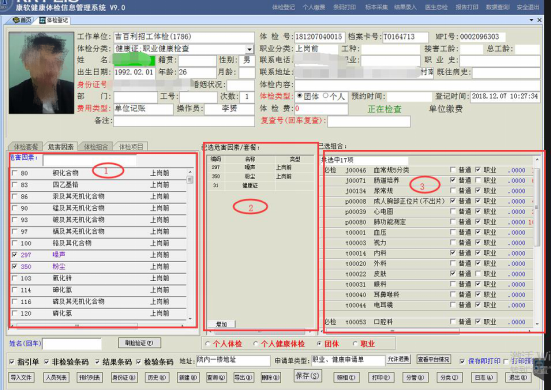Click the 保存(S) button
Image resolution: width=552 pixels, height=391 pixels.
(x=307, y=376)
